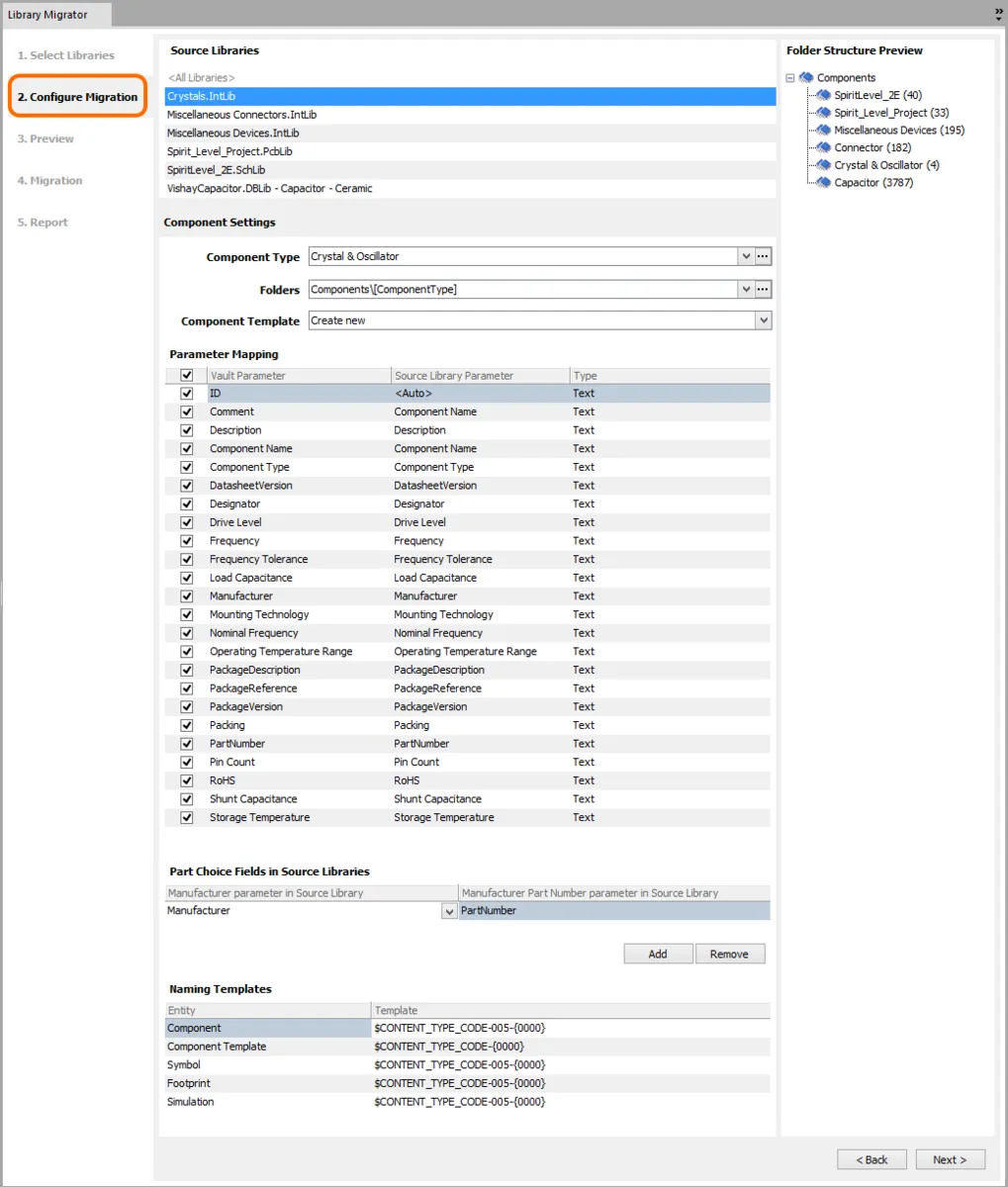Go to step 5 Report

click(43, 223)
